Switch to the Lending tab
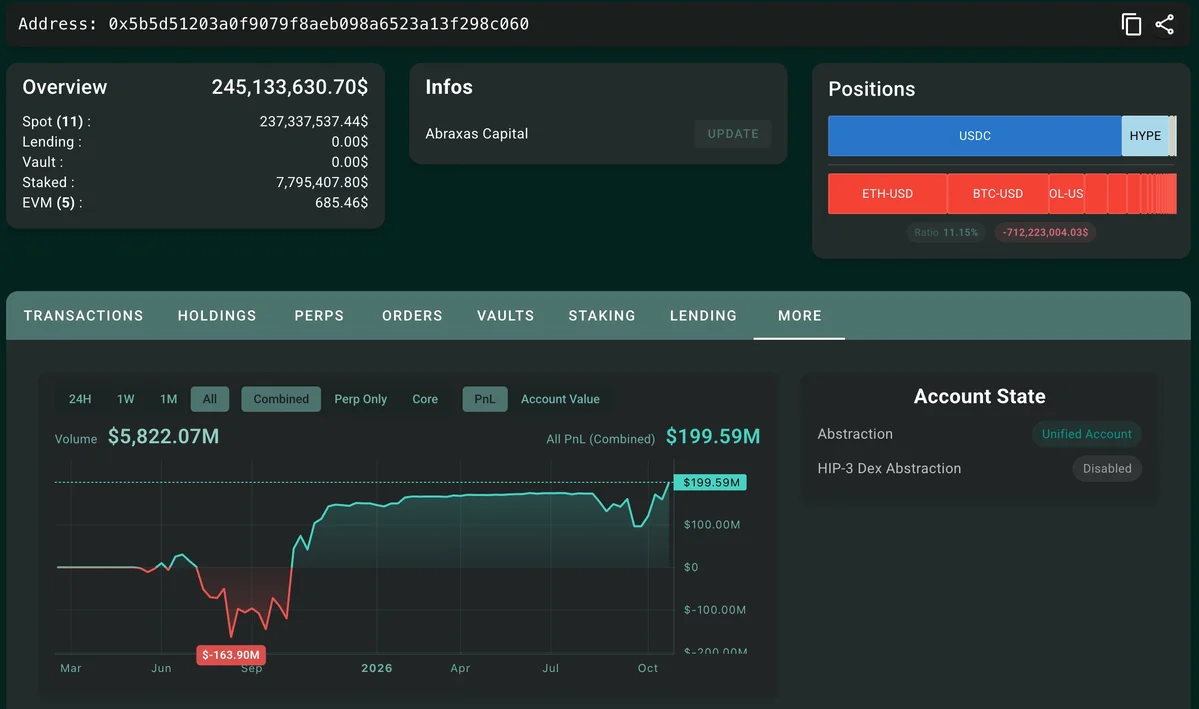Screen dimensions: 1199x709 703,316
